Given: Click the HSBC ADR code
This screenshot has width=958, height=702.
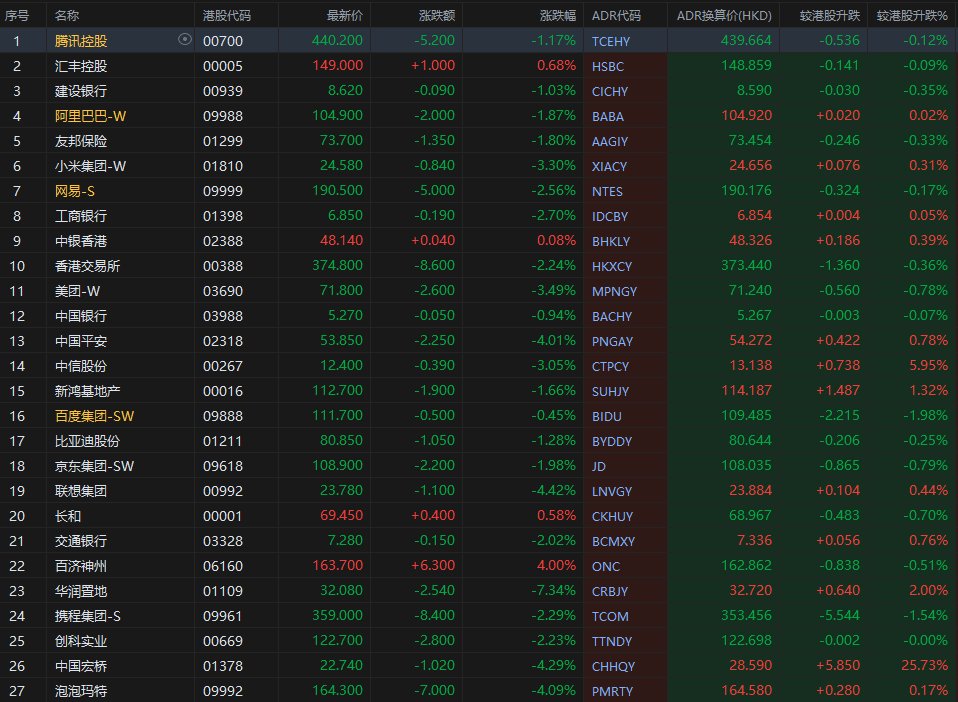Looking at the screenshot, I should [x=607, y=67].
